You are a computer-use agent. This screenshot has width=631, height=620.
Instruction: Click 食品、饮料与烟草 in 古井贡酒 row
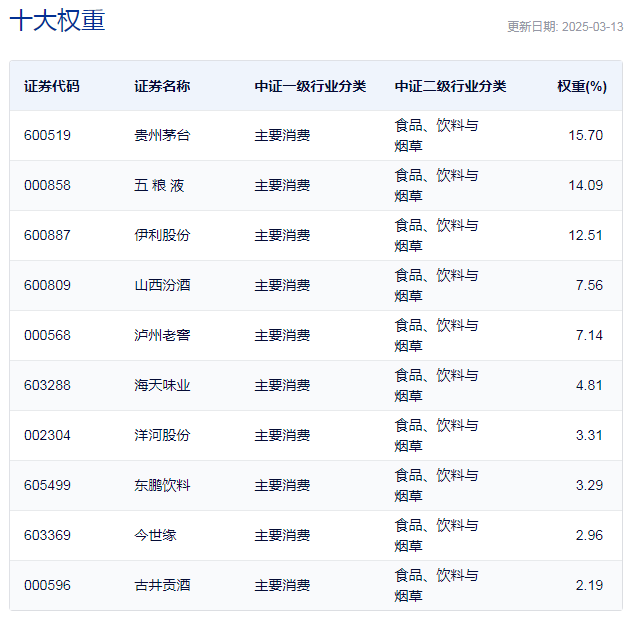pyautogui.click(x=436, y=585)
